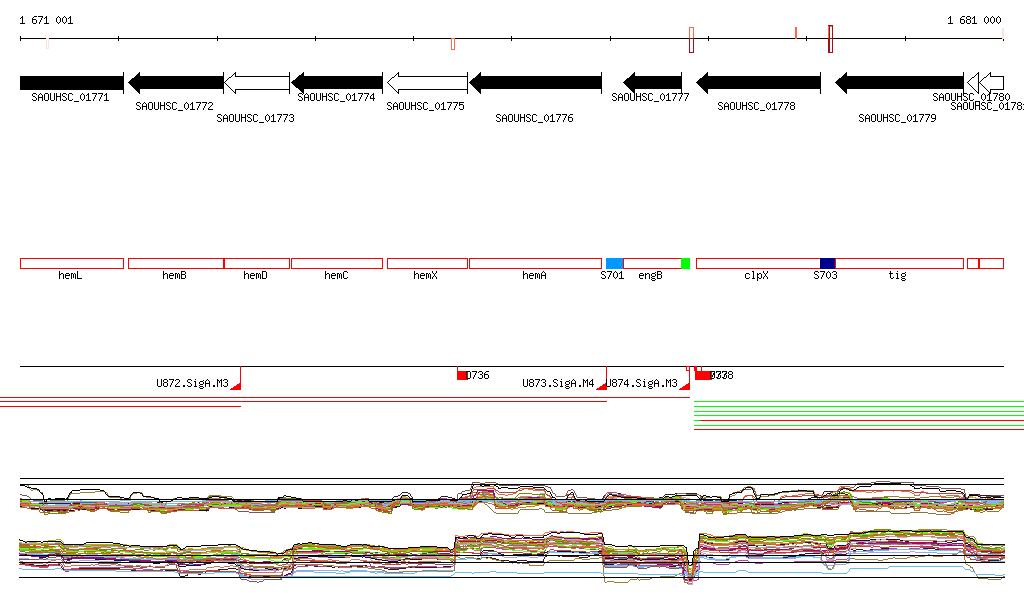This screenshot has height=611, width=1024.
Task: Select the hemB red outlined box
Action: click(176, 264)
